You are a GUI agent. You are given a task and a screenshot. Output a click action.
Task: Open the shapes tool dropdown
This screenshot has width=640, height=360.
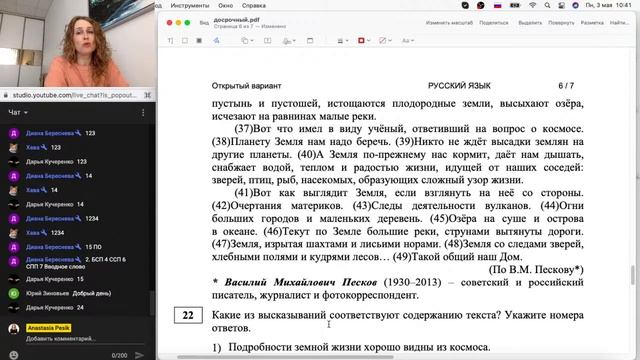(247, 40)
